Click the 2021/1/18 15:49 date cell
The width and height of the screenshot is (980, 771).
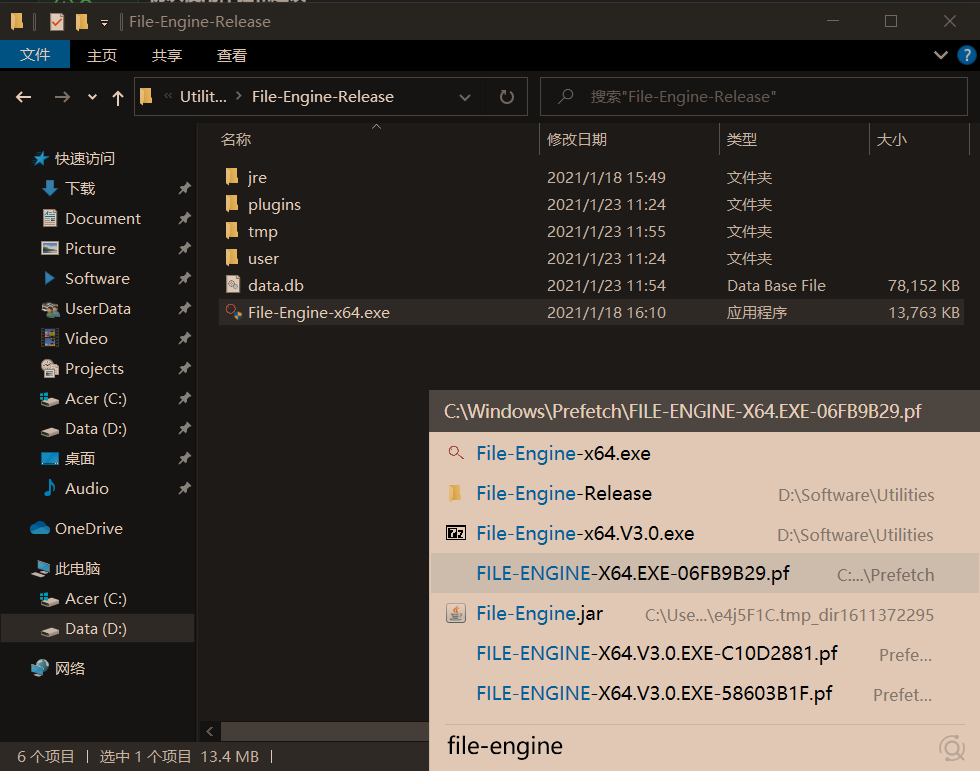pos(606,177)
